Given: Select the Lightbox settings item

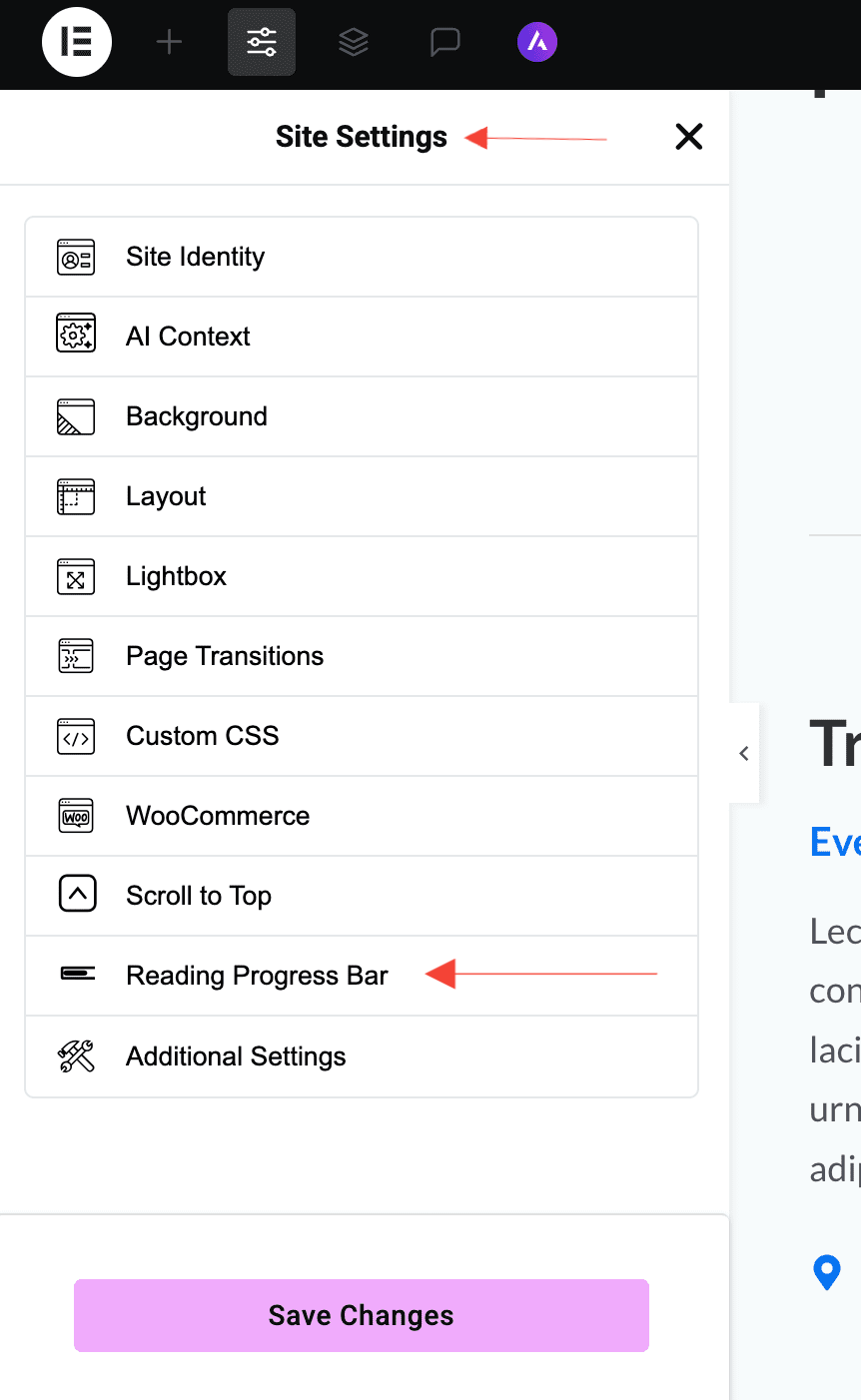Looking at the screenshot, I should 177,576.
